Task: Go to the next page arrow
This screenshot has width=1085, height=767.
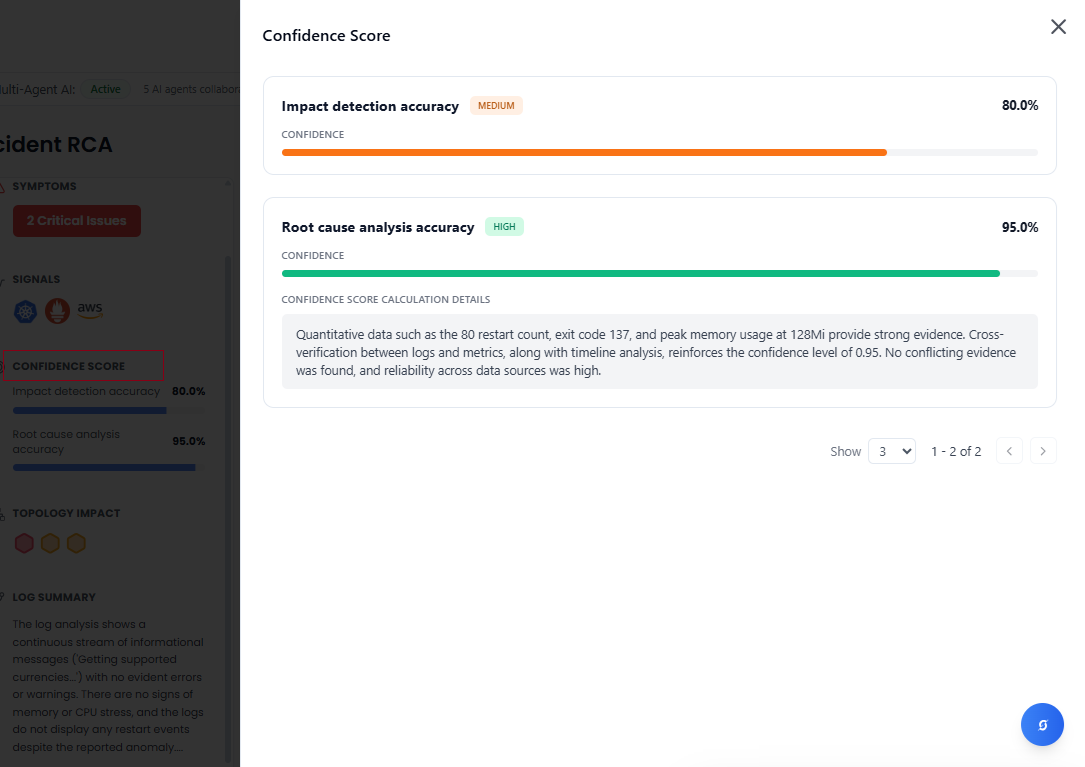Action: pos(1043,451)
